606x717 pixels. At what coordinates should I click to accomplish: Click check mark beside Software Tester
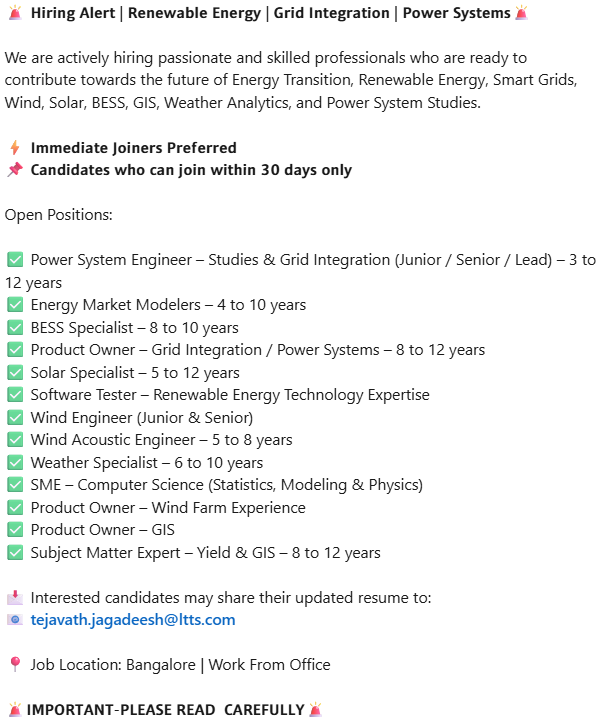[x=15, y=395]
